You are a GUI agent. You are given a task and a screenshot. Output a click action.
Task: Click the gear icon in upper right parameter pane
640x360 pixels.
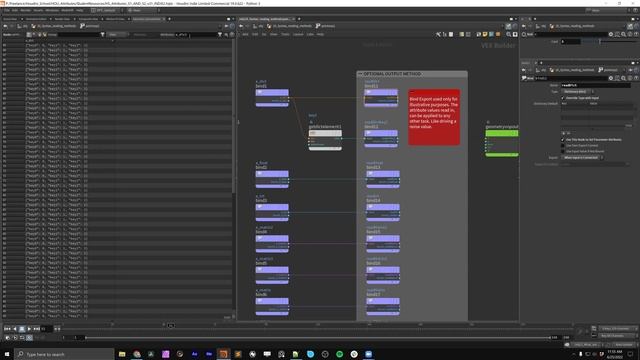coord(611,35)
